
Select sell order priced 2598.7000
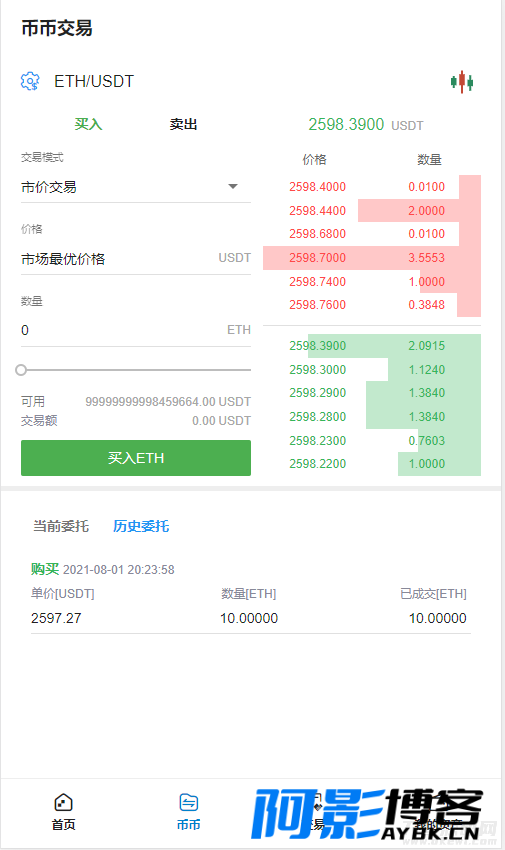(x=372, y=257)
